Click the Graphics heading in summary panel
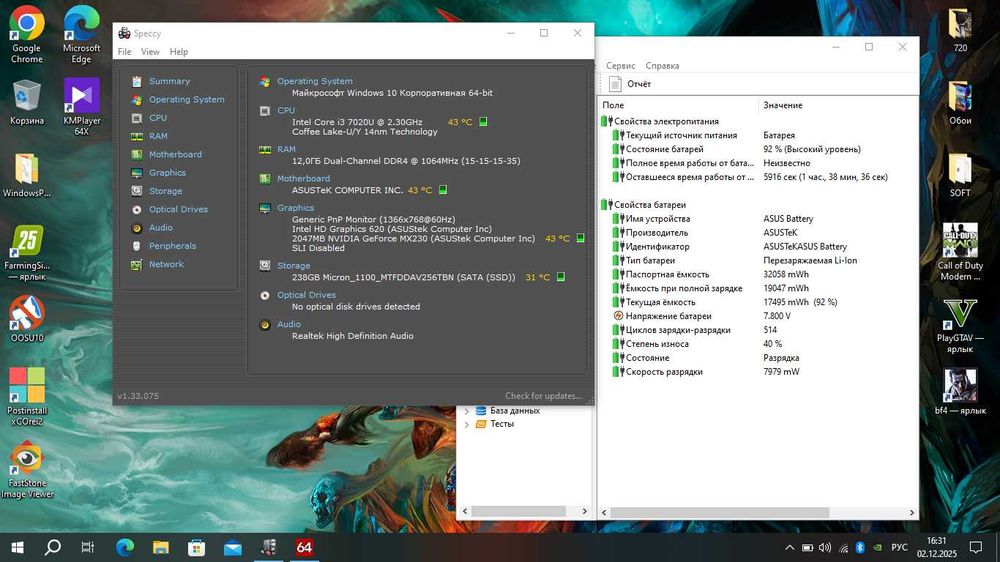 (295, 208)
